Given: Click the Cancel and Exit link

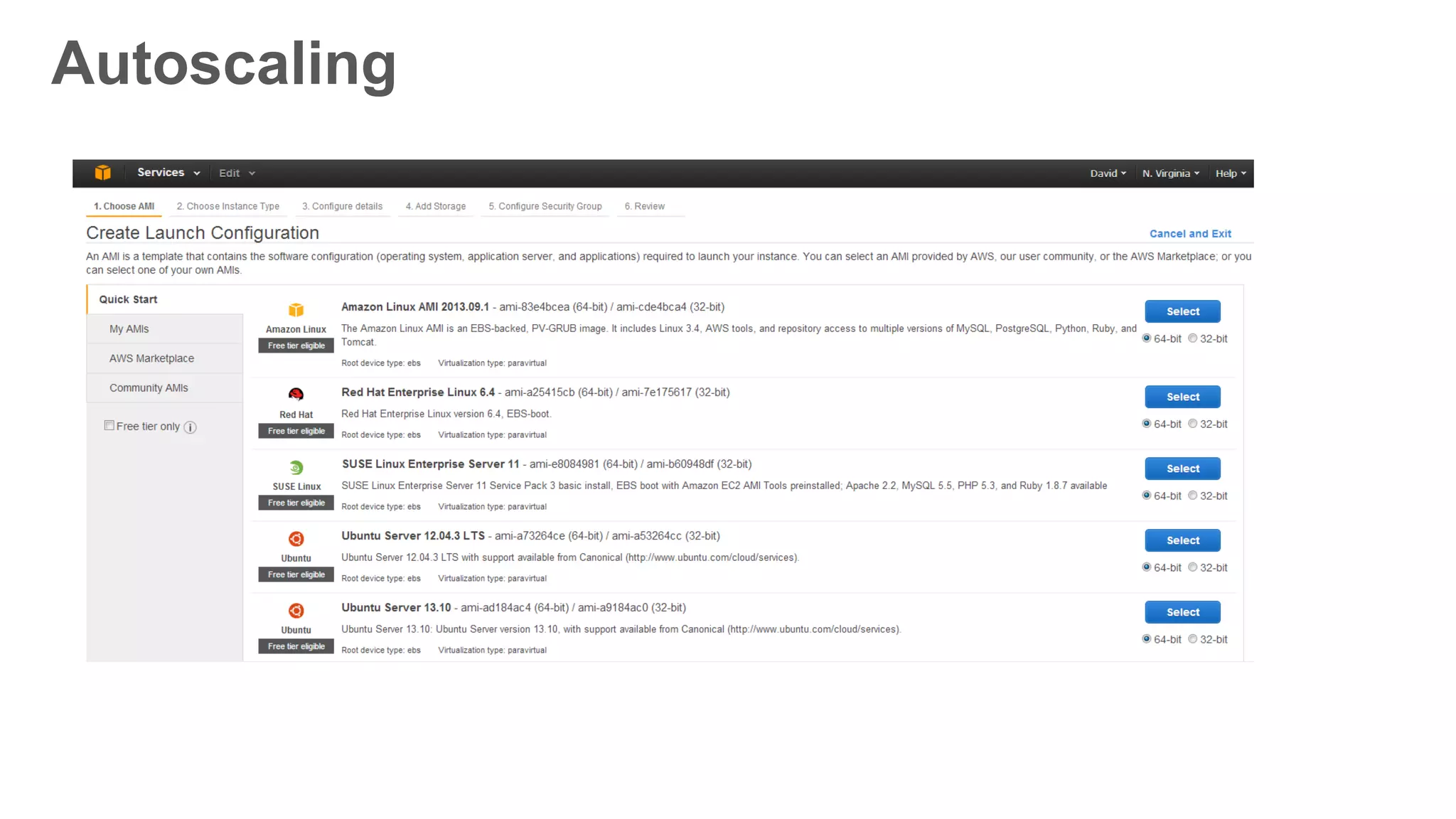Looking at the screenshot, I should pyautogui.click(x=1190, y=234).
